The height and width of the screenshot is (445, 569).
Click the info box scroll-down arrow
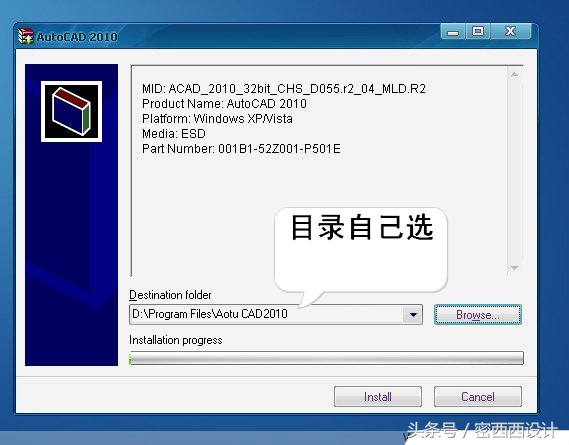[514, 268]
